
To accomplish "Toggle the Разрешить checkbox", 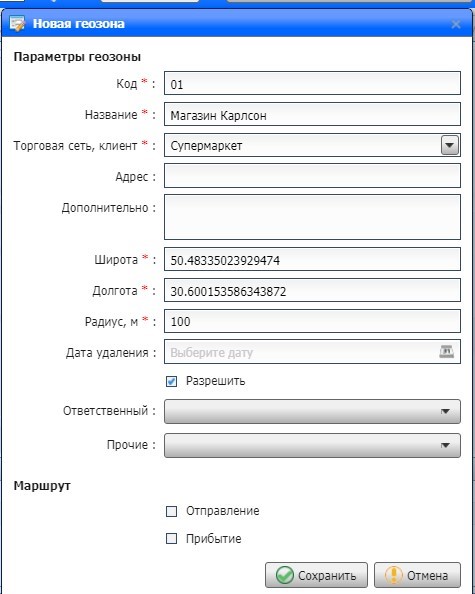I will [172, 381].
